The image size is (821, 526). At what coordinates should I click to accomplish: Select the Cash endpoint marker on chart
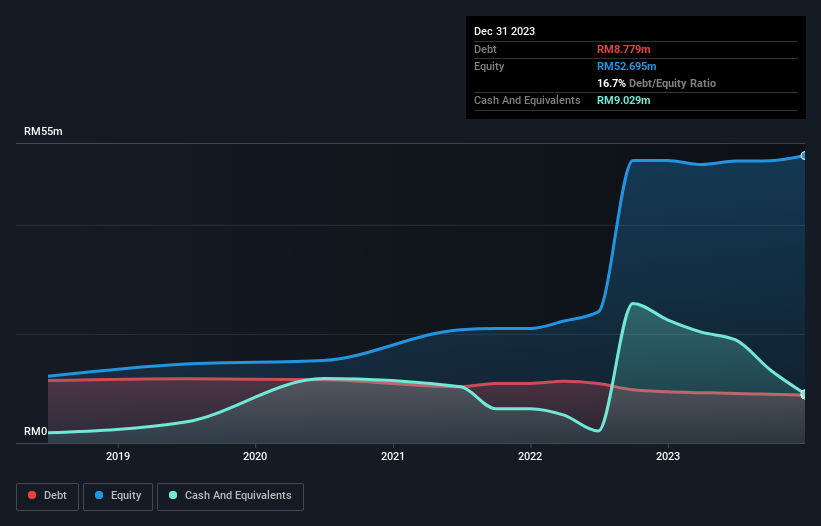coord(804,394)
